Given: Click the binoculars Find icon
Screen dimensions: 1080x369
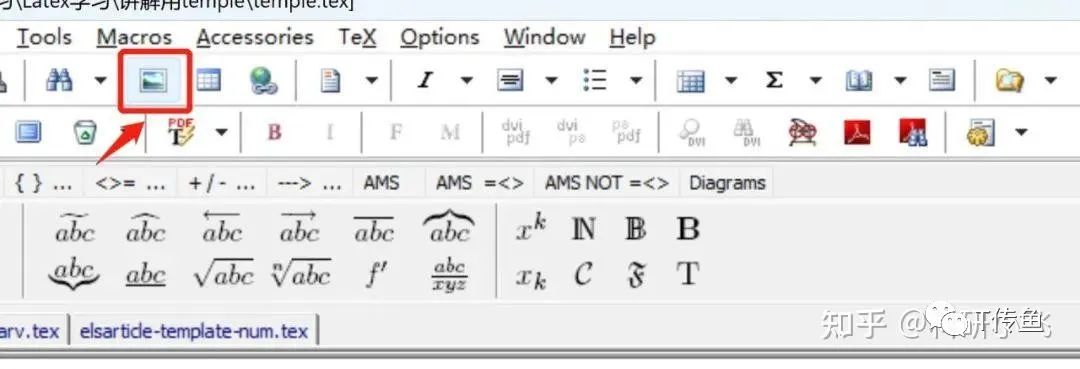Looking at the screenshot, I should coord(59,81).
